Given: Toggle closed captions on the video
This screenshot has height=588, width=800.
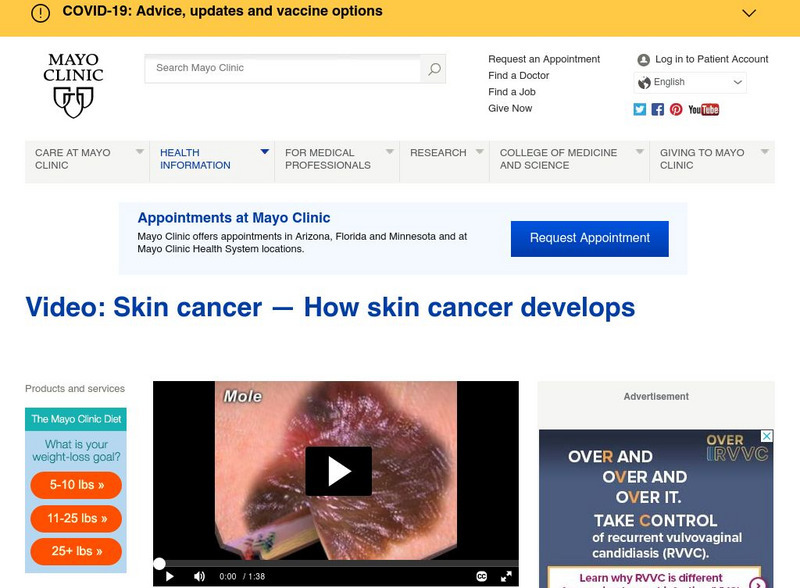Looking at the screenshot, I should tap(481, 575).
